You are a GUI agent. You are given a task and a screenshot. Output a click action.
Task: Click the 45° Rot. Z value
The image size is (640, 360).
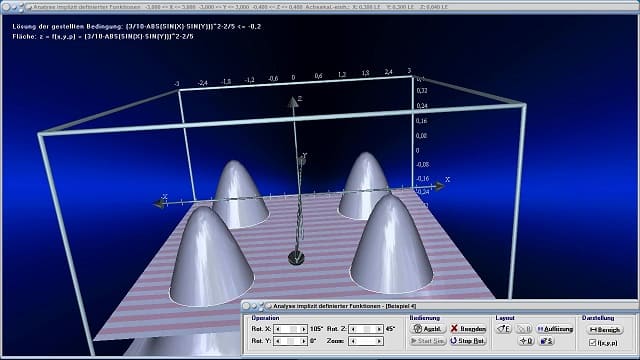pos(390,329)
